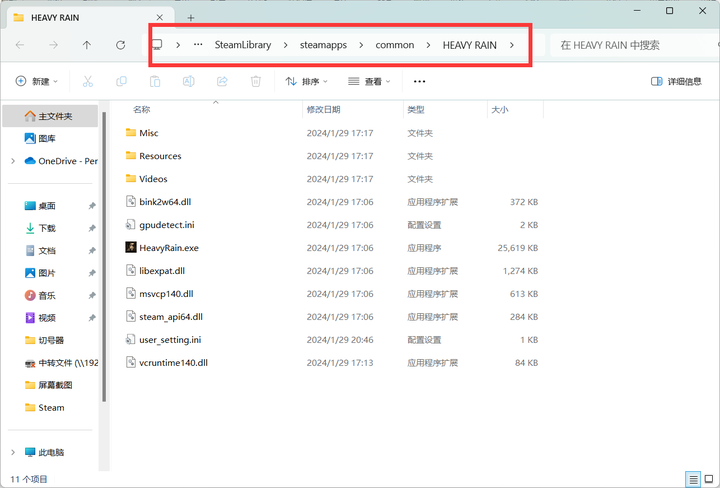Viewport: 720px width, 488px height.
Task: Click the Share icon in toolbar
Action: coord(222,81)
